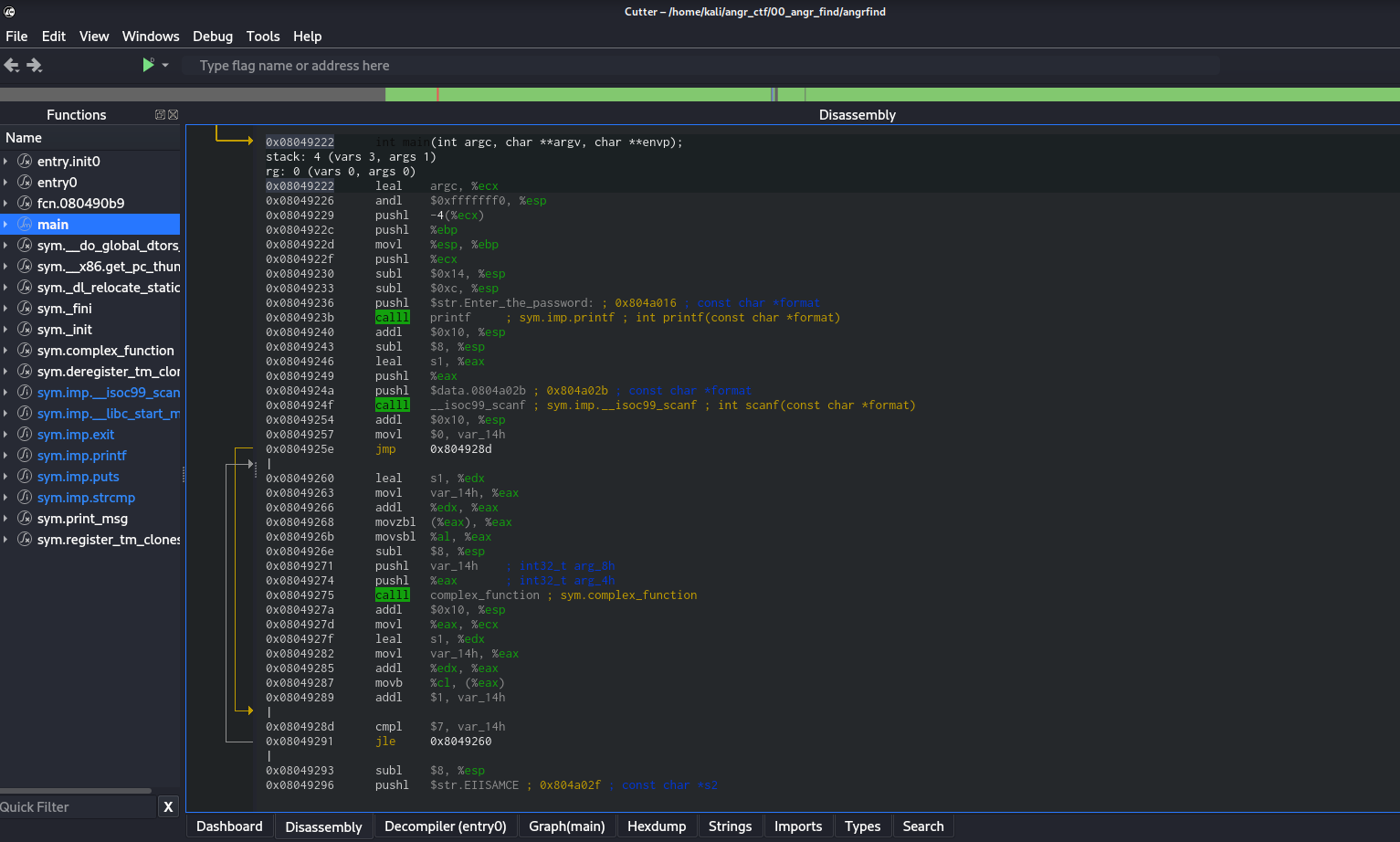
Task: Click the forward navigation arrow
Action: (35, 65)
